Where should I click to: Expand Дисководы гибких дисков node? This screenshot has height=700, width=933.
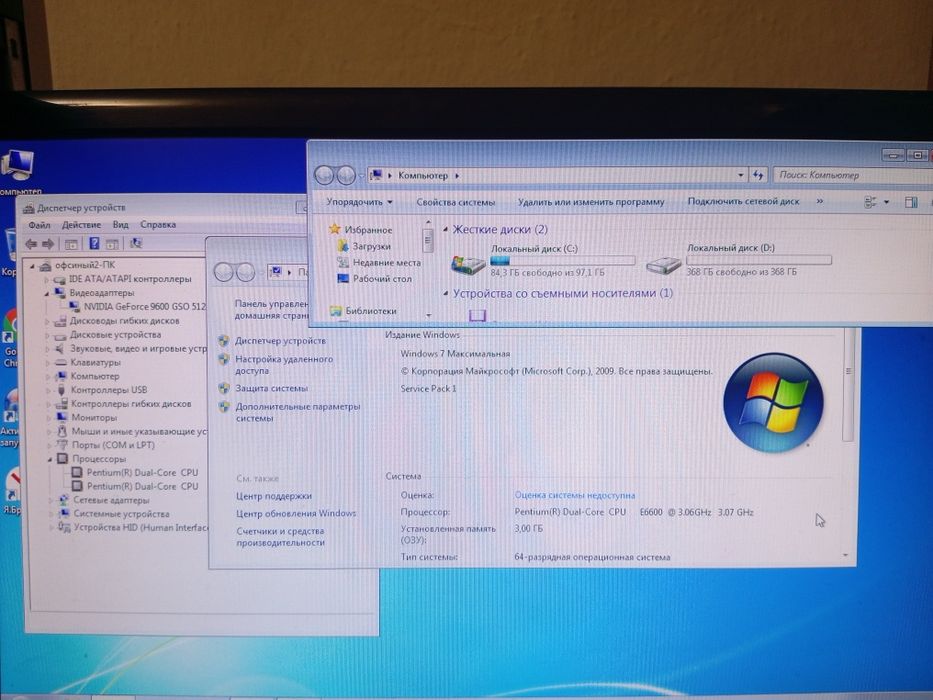click(x=48, y=321)
